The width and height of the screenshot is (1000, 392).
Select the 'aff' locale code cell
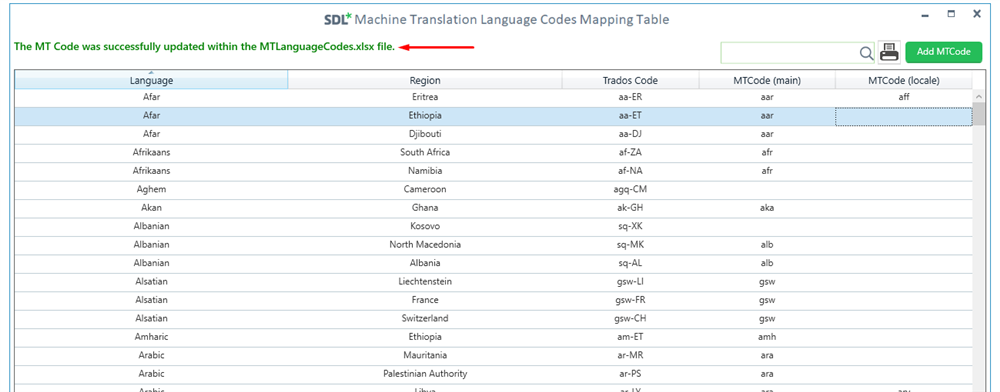[904, 98]
